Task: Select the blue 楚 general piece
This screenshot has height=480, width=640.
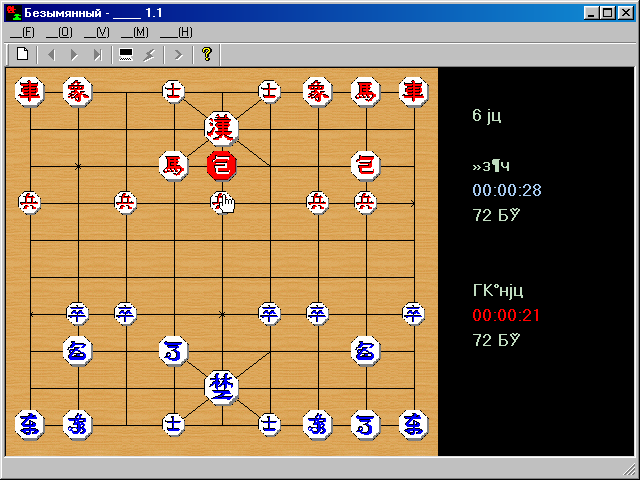Action: [x=222, y=387]
